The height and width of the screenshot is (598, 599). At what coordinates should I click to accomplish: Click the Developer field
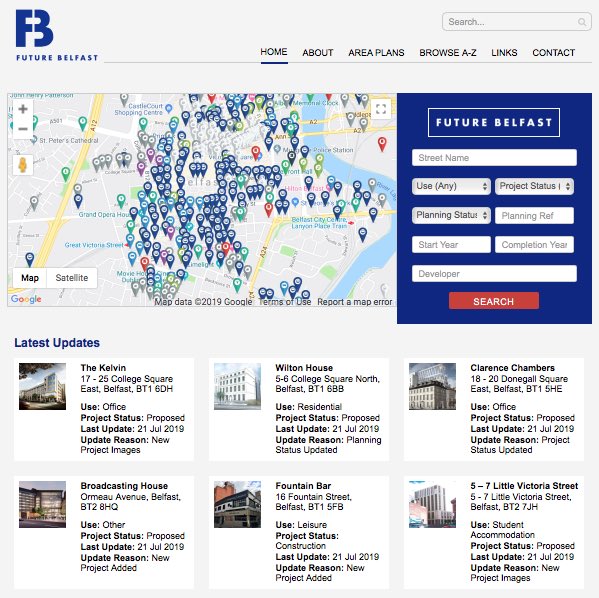pos(494,274)
